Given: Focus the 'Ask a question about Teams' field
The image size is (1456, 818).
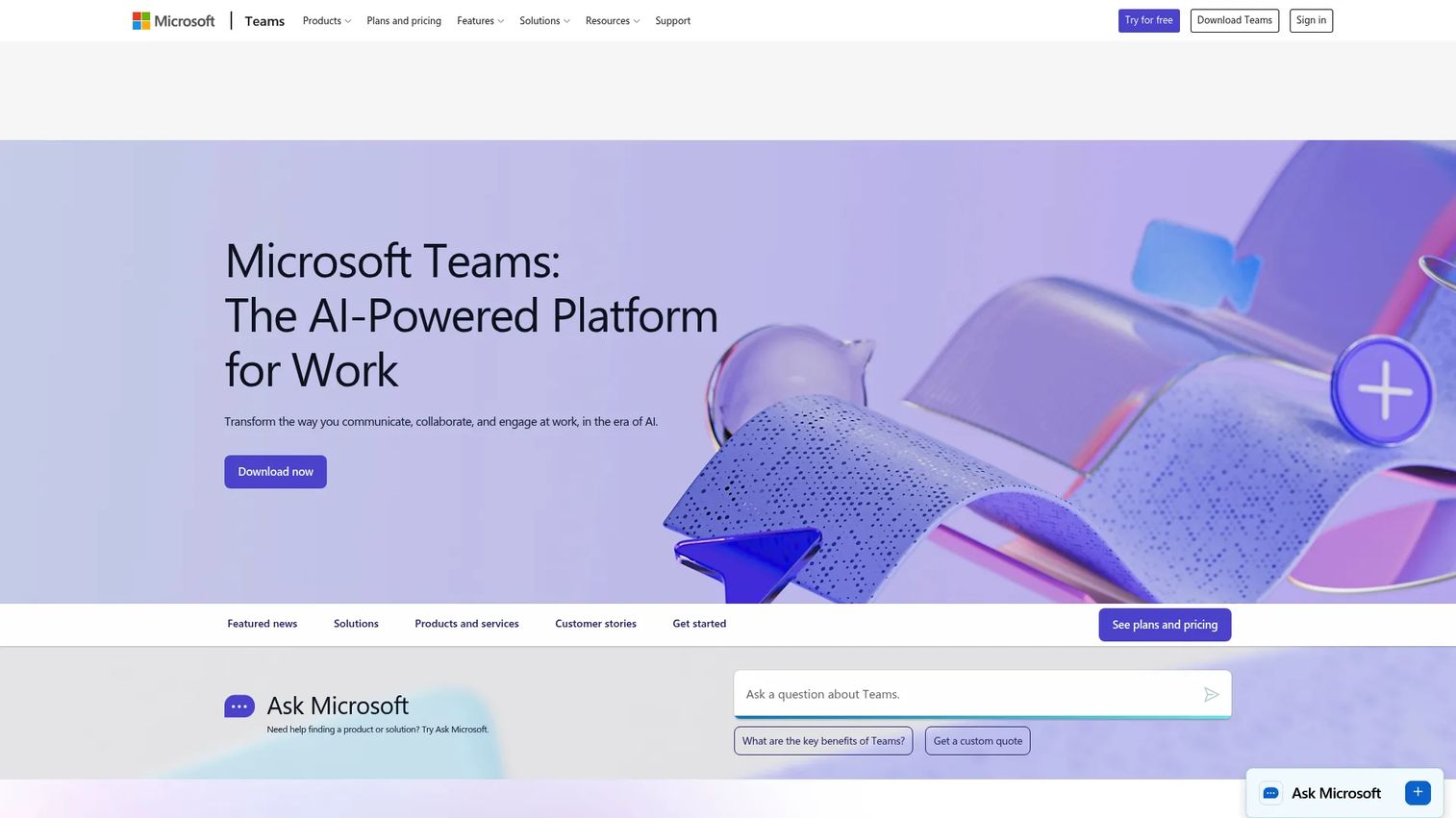Looking at the screenshot, I should (x=982, y=694).
